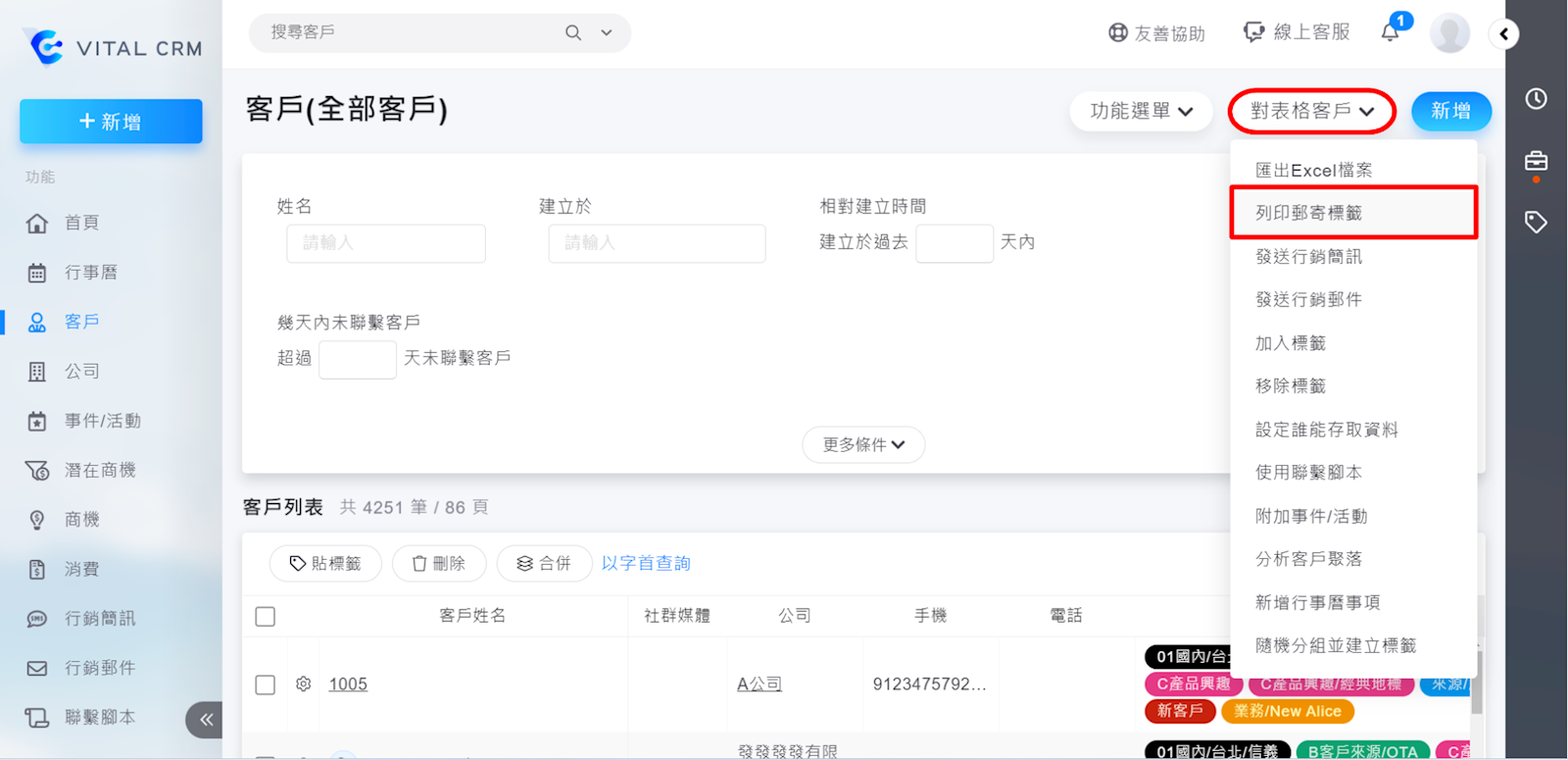Click the notification bell icon
The width and height of the screenshot is (1568, 760).
(x=1390, y=33)
